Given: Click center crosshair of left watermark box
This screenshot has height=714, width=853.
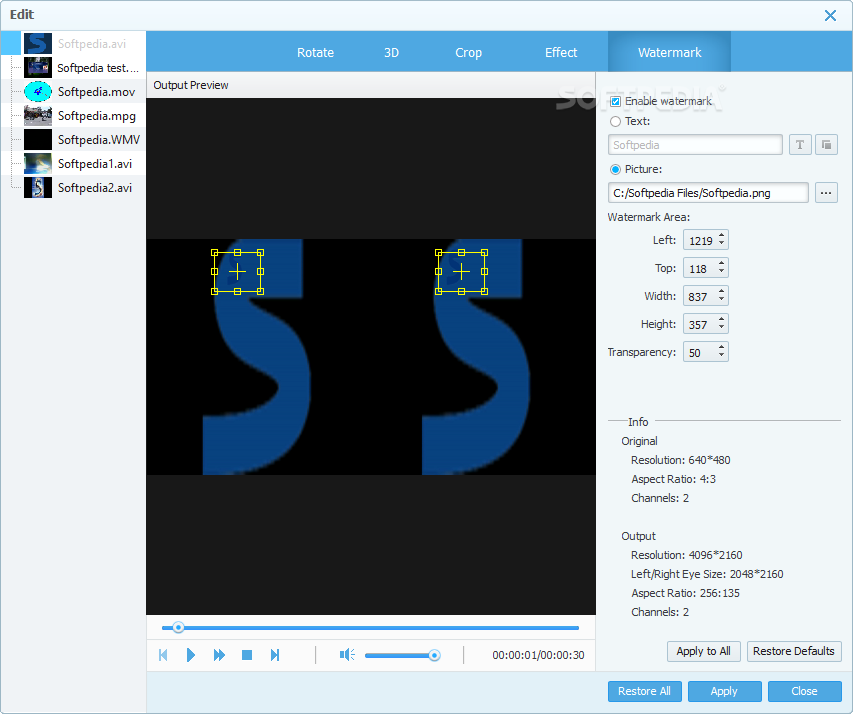Looking at the screenshot, I should [x=238, y=272].
